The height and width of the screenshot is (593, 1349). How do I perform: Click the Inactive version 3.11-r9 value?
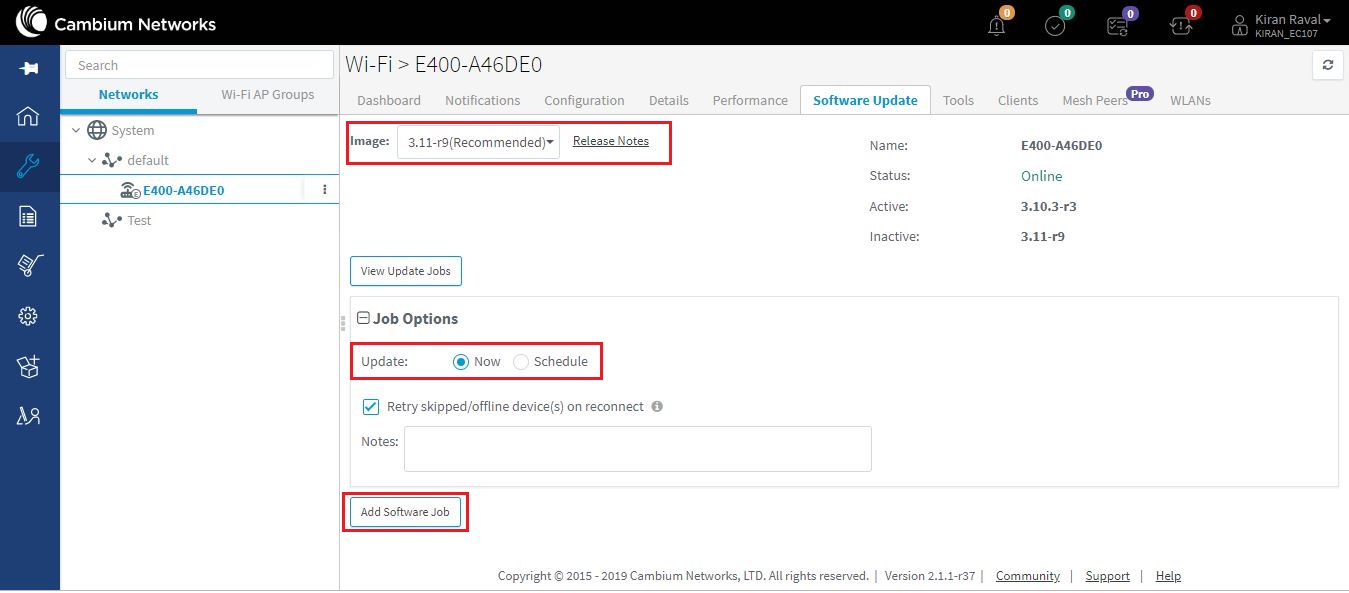(1041, 237)
